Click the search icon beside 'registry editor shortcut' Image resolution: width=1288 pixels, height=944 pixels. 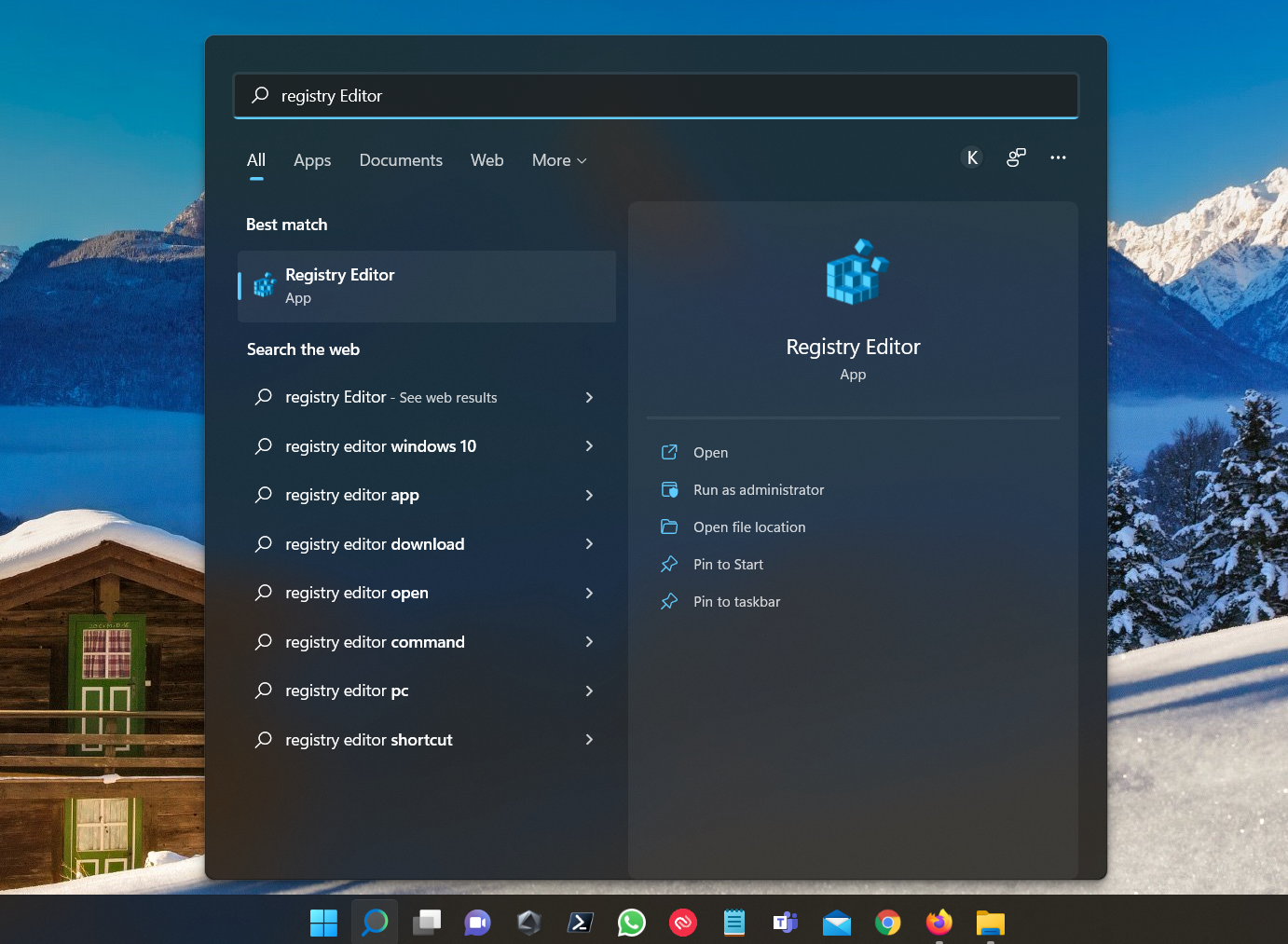pos(264,740)
